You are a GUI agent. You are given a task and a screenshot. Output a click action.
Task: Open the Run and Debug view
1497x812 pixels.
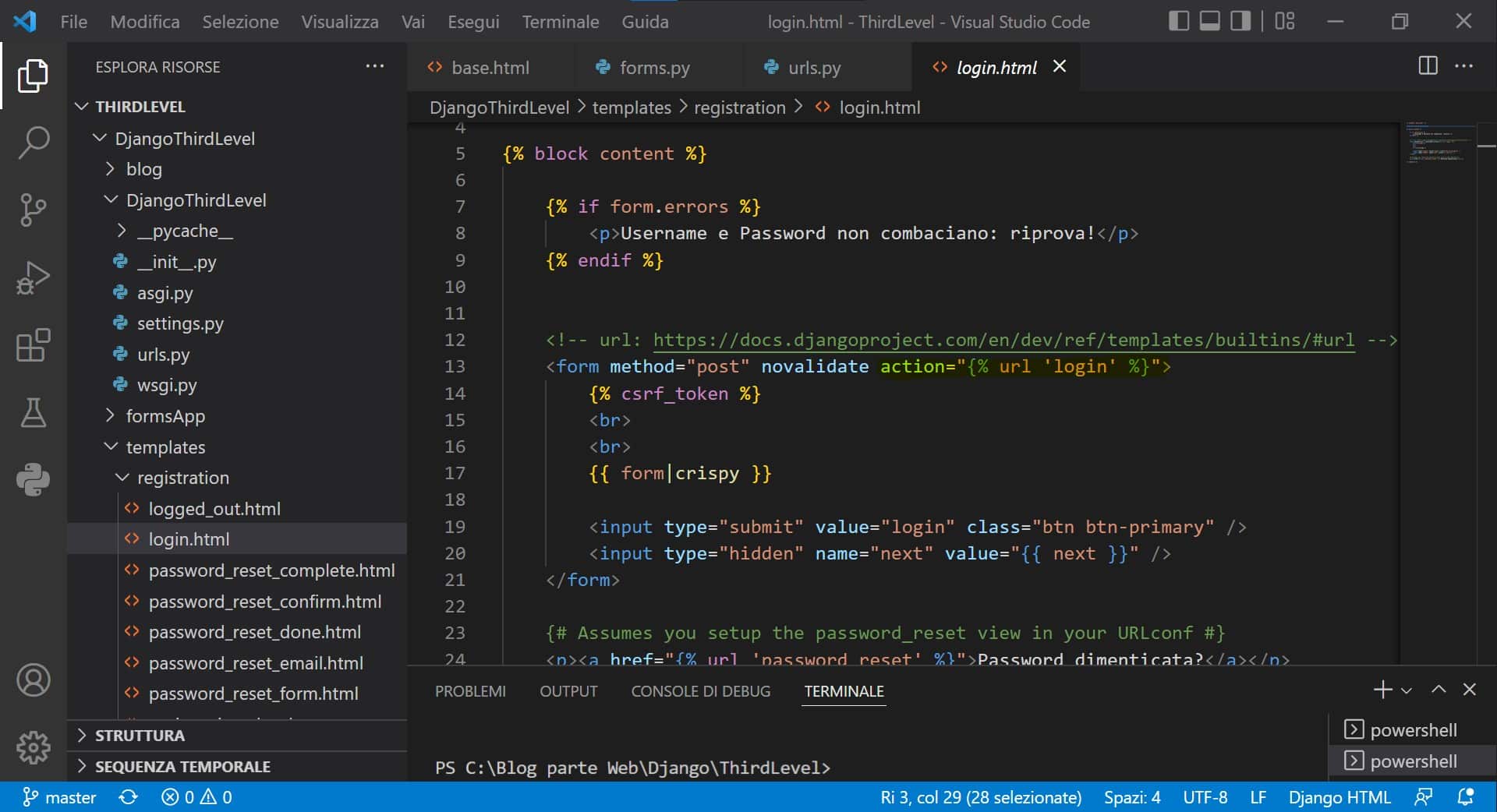click(x=33, y=277)
